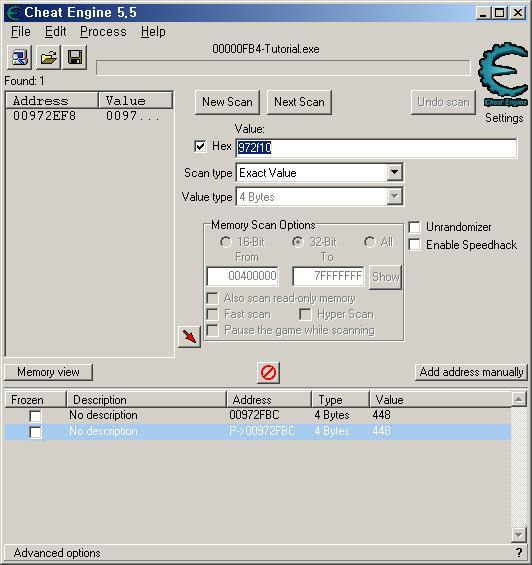
Task: Click the From address field 00400000
Action: pos(243,276)
